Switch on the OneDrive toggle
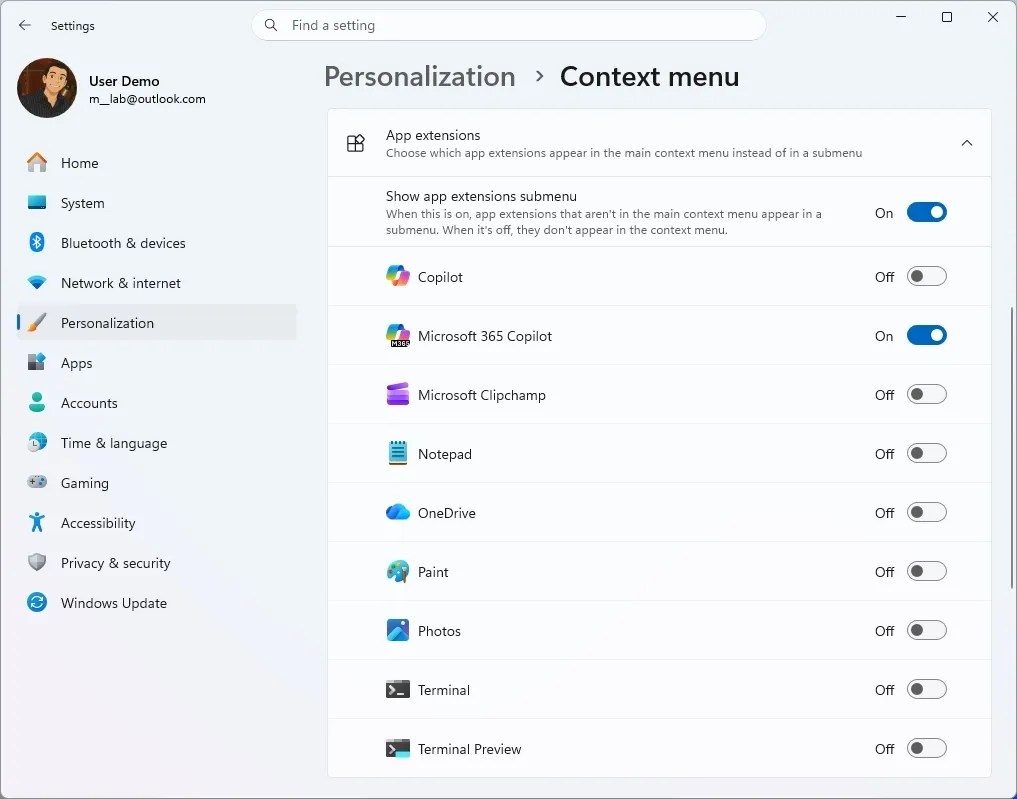 pyautogui.click(x=926, y=512)
